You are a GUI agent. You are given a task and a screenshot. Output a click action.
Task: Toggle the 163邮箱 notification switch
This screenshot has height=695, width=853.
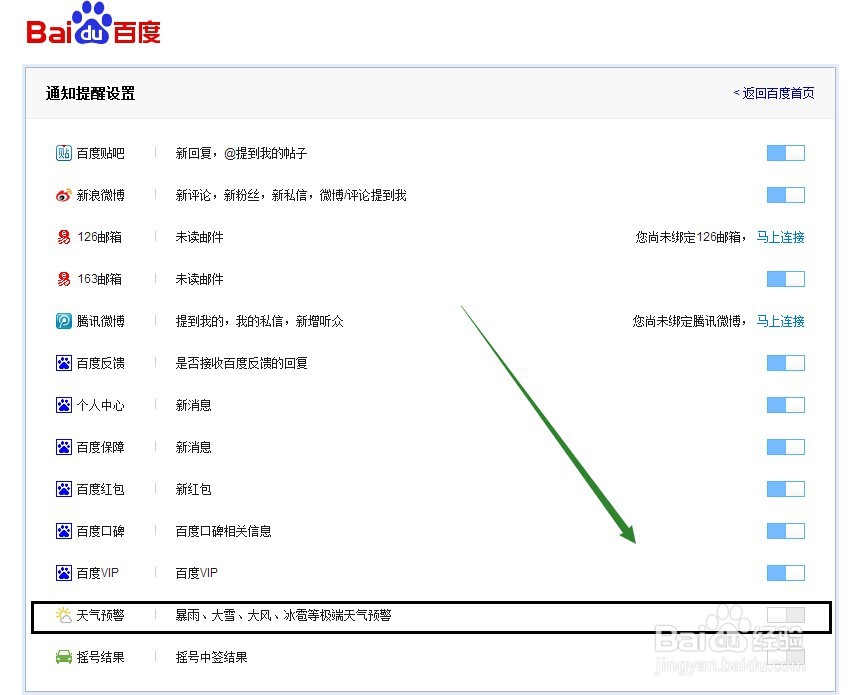pos(786,279)
